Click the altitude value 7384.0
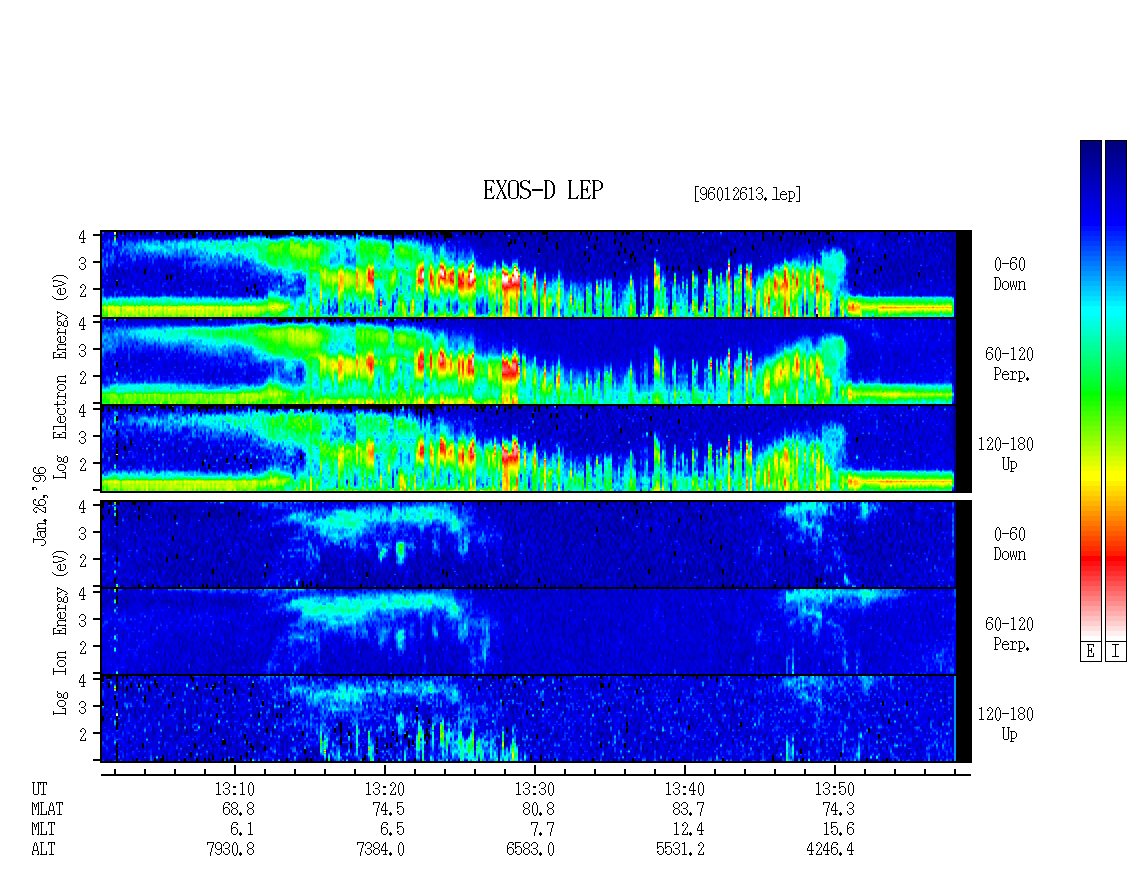The height and width of the screenshot is (875, 1130). 381,850
